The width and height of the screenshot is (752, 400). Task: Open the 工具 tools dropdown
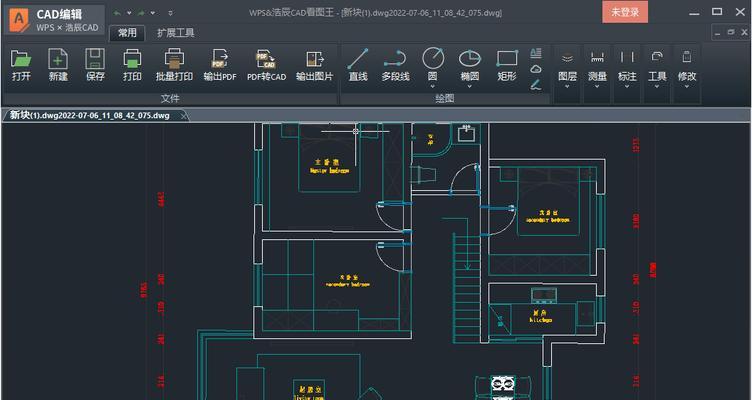[x=657, y=70]
